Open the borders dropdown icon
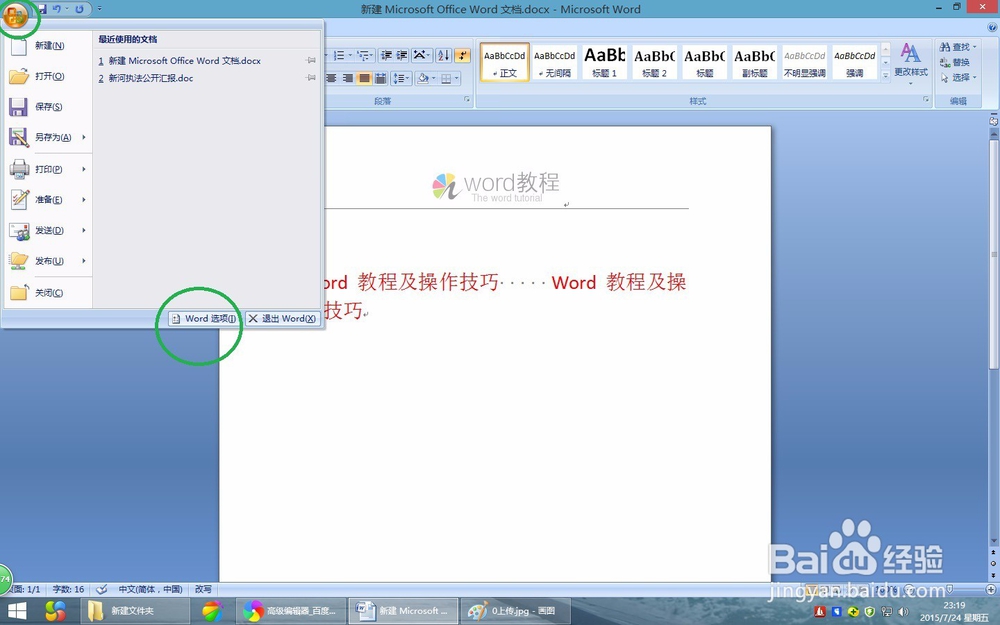The image size is (1000, 625). tap(450, 78)
